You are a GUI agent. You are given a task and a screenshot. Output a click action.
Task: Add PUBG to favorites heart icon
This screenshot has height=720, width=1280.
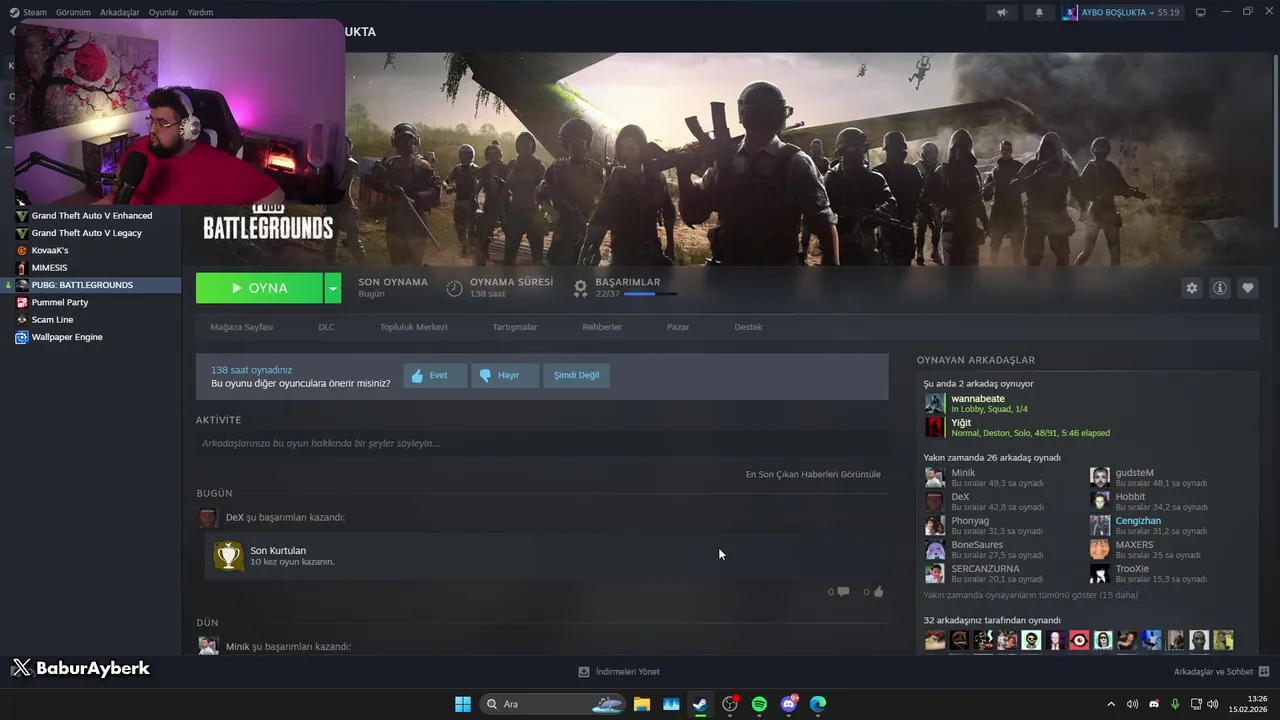point(1248,288)
